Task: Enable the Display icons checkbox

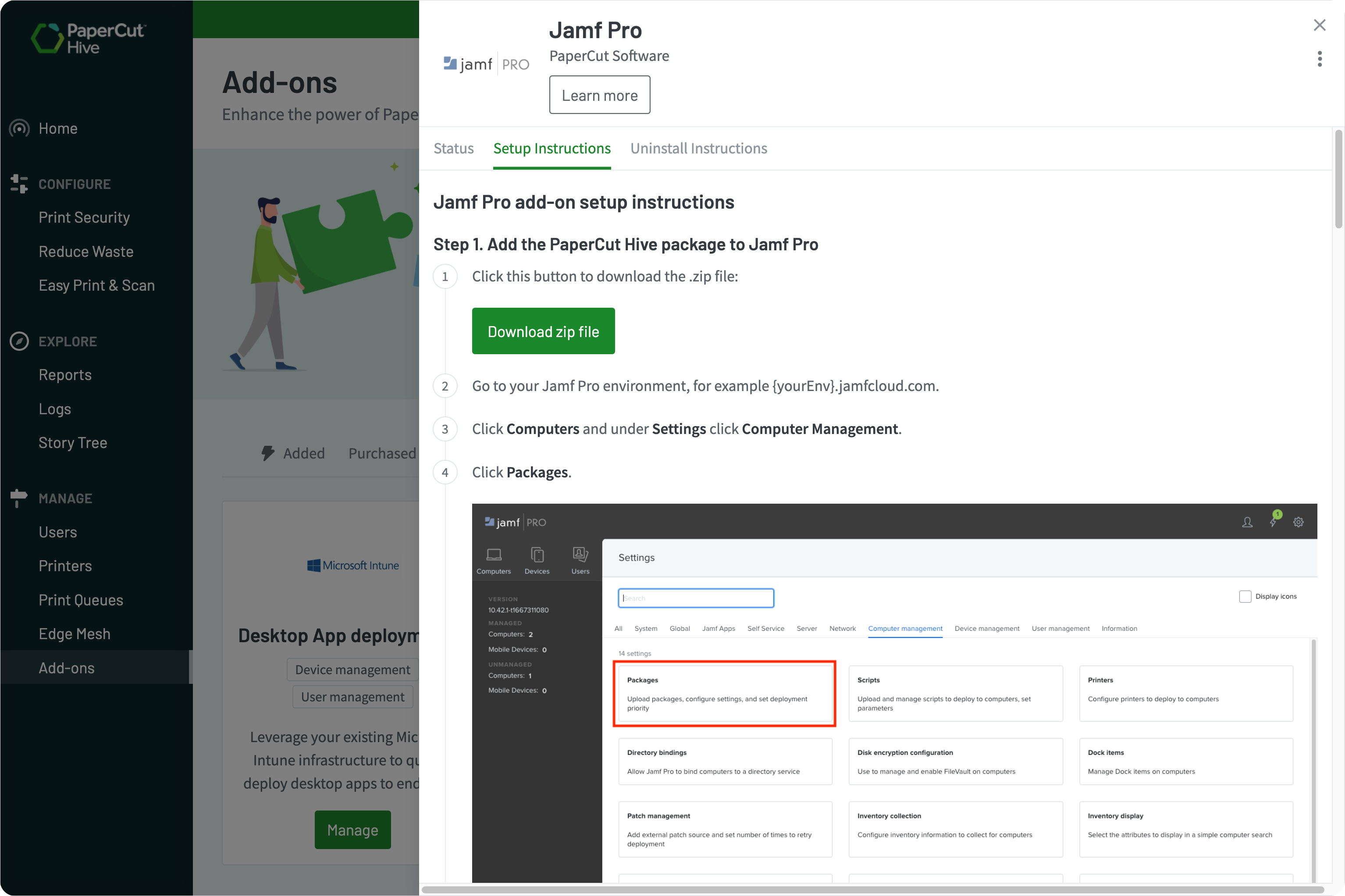Action: tap(1246, 596)
